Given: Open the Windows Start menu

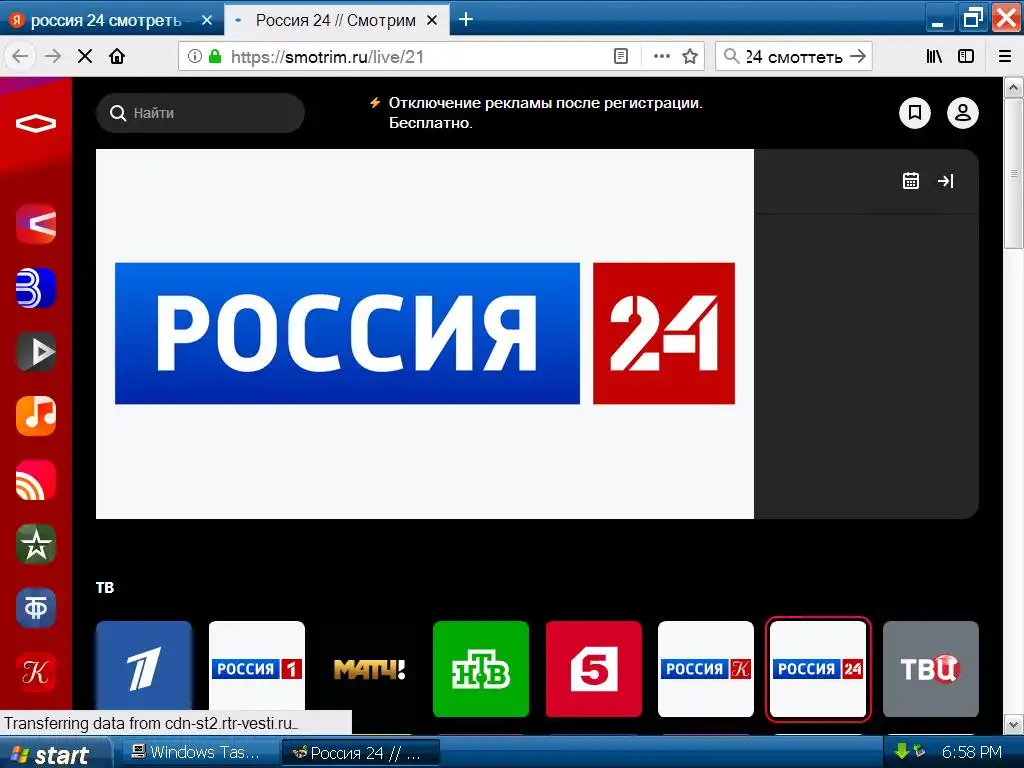Looking at the screenshot, I should tap(51, 754).
